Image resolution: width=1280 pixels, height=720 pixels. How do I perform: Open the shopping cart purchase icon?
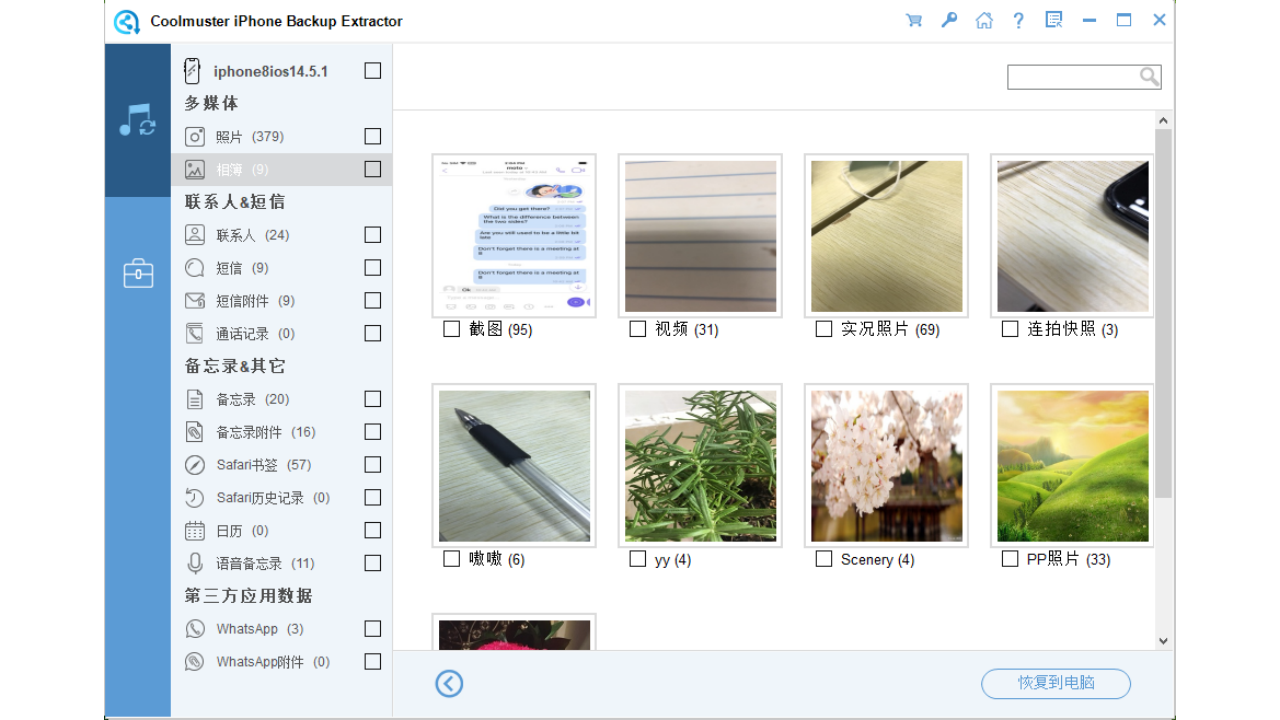point(913,19)
